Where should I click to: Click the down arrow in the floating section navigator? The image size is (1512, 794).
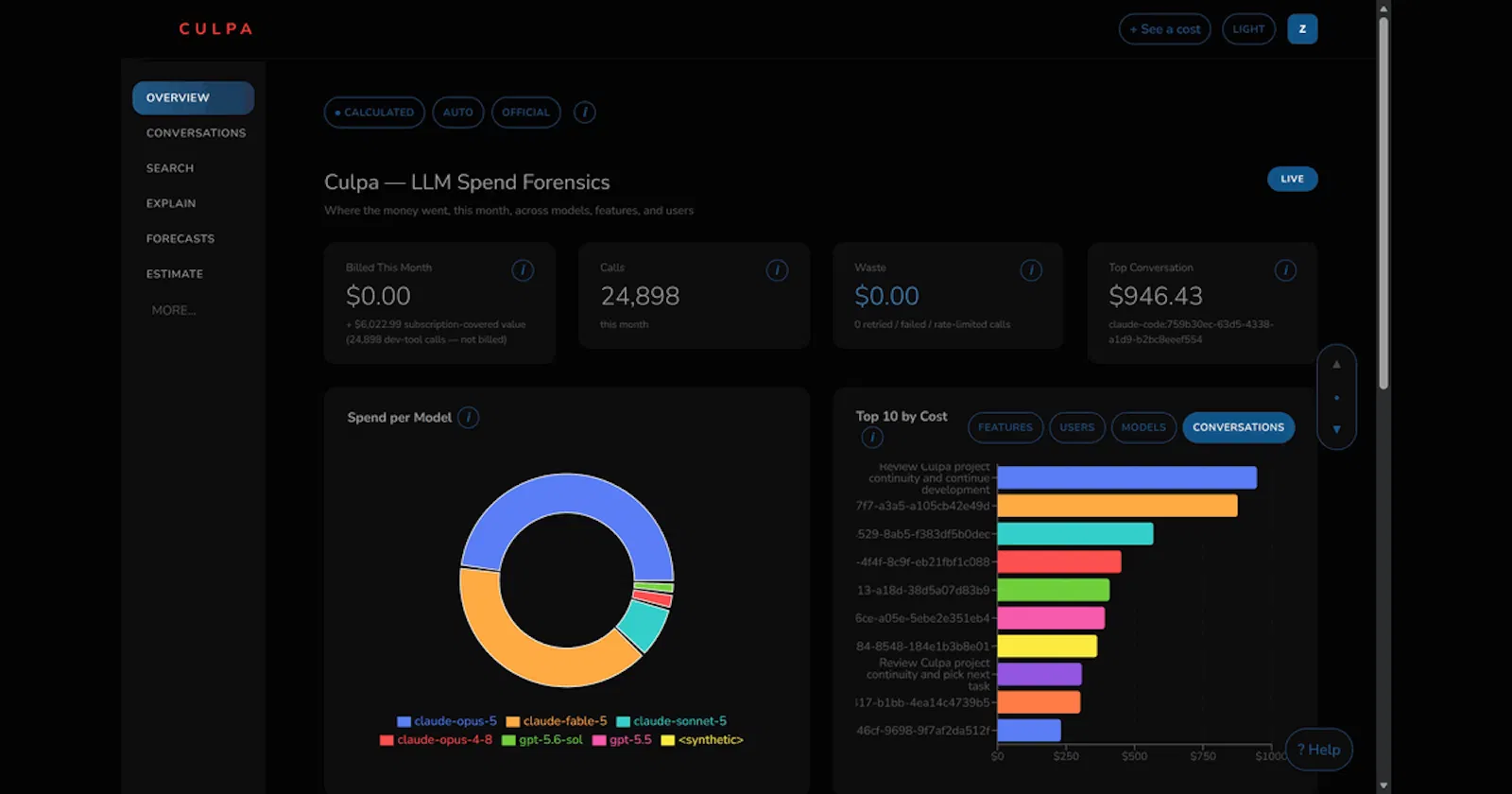click(1336, 429)
